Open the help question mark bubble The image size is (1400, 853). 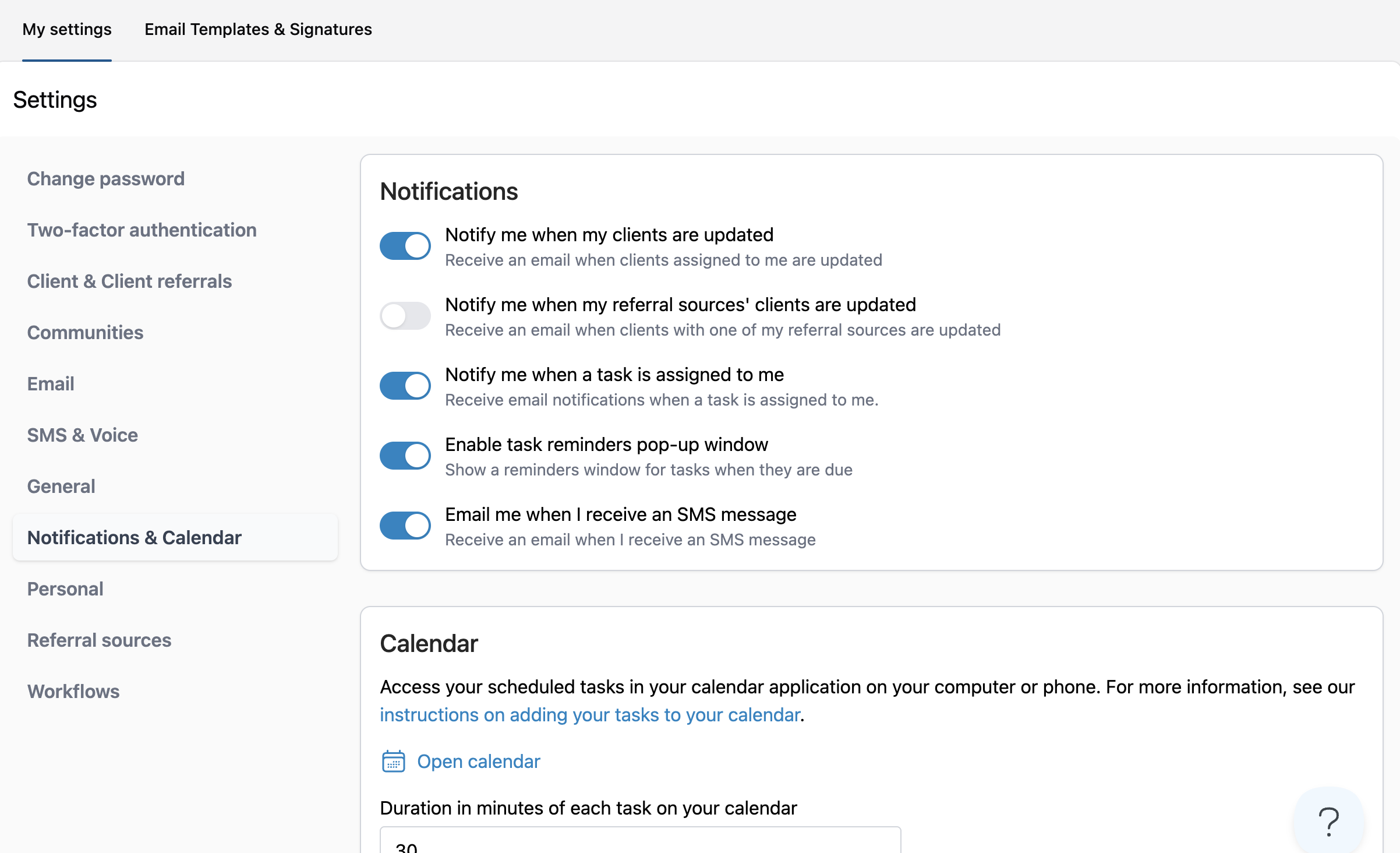[x=1328, y=822]
